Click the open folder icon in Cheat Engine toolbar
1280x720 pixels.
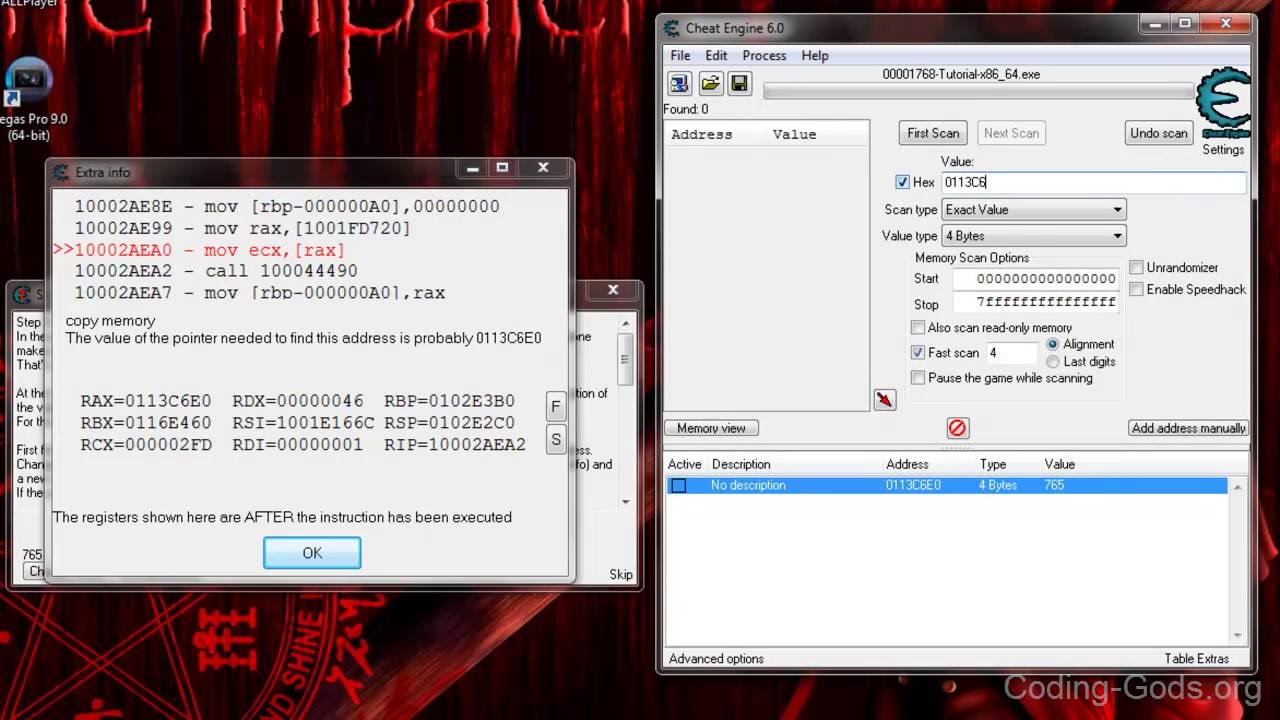pyautogui.click(x=710, y=83)
